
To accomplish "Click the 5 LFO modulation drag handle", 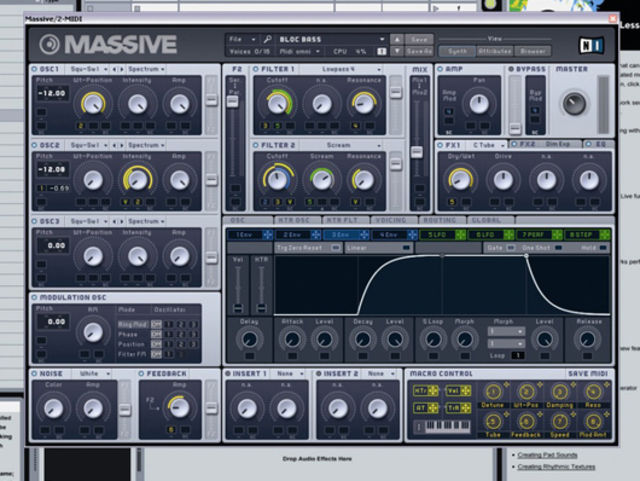I will 460,235.
